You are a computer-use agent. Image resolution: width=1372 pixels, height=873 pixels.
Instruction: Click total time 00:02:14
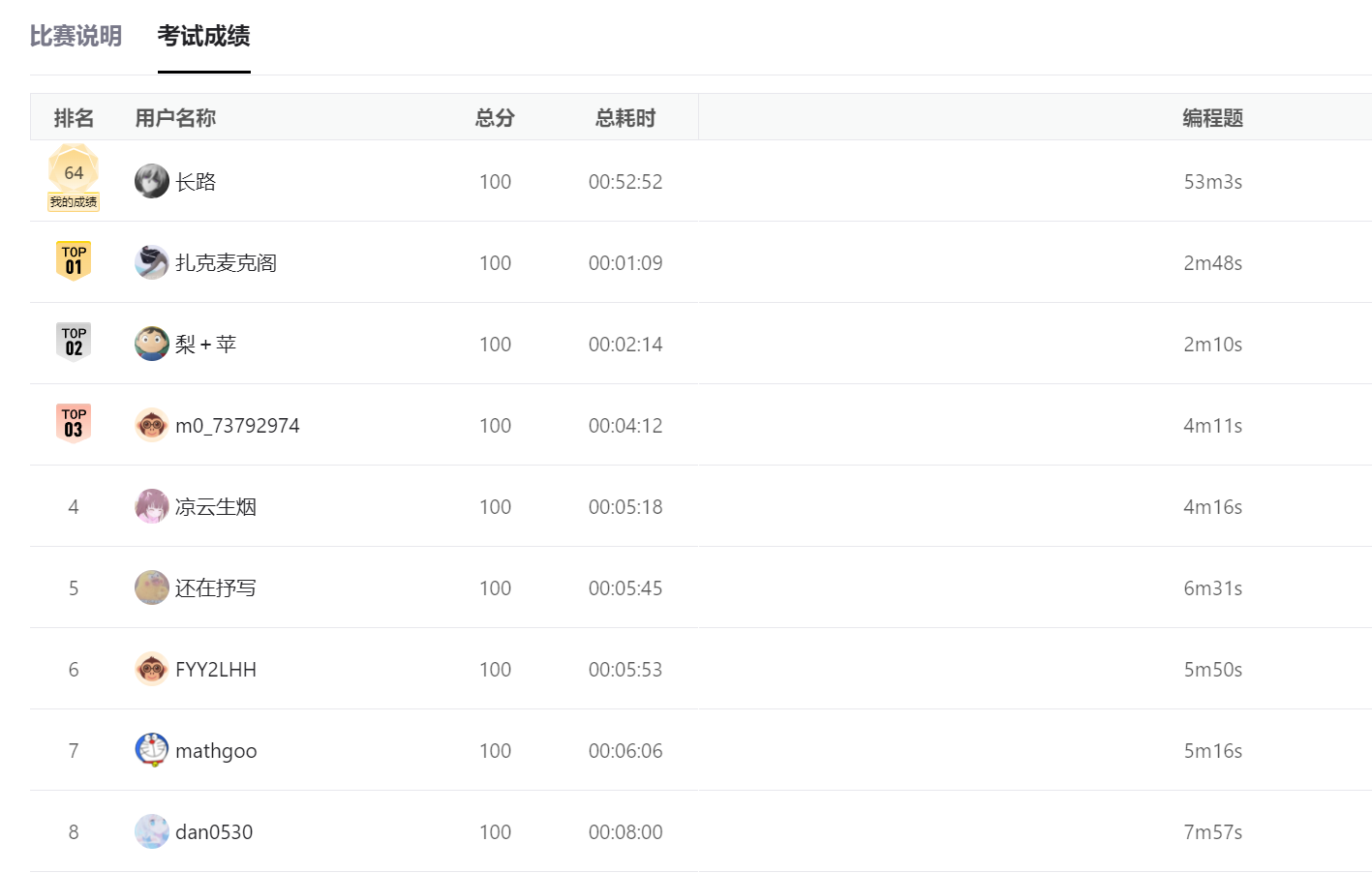625,345
